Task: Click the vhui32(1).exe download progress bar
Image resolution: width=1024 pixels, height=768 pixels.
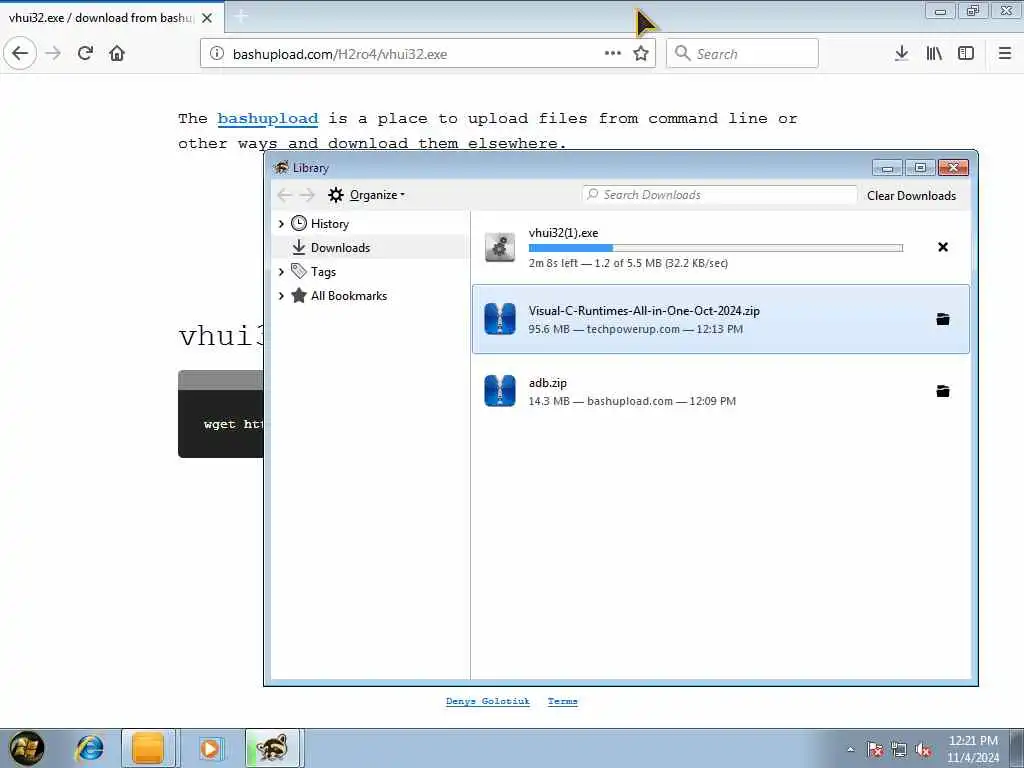Action: [716, 248]
